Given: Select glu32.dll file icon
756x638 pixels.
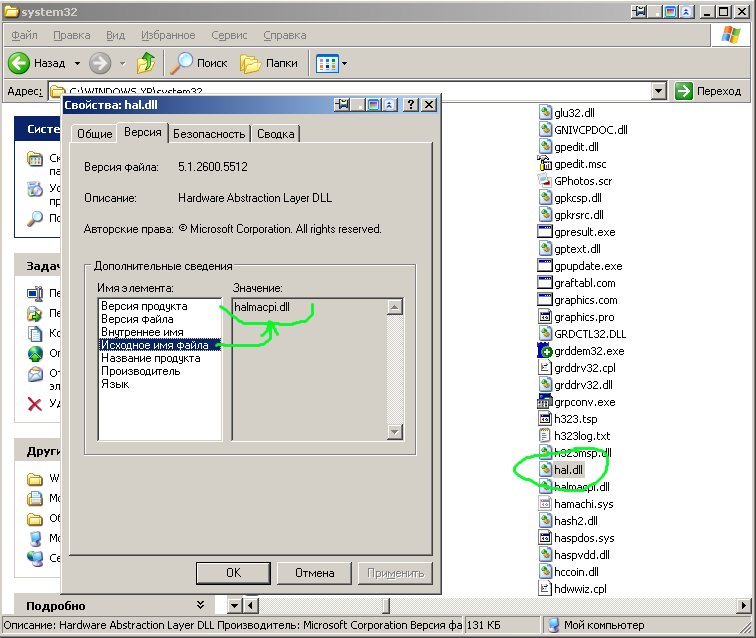Looking at the screenshot, I should tap(545, 112).
